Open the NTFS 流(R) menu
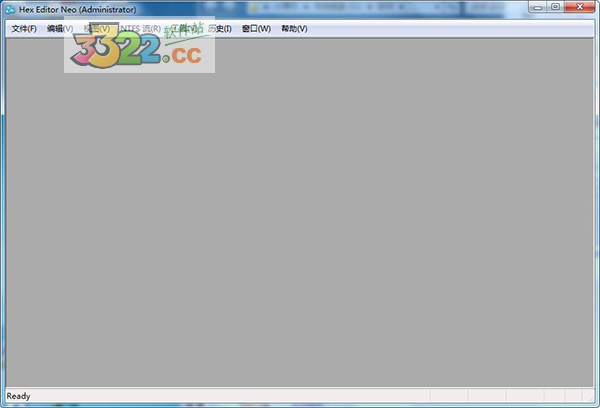This screenshot has height=408, width=600. pyautogui.click(x=140, y=29)
